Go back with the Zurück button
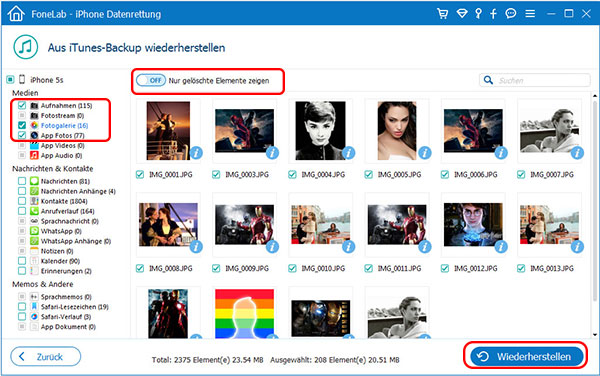600x376 pixels. pos(46,356)
